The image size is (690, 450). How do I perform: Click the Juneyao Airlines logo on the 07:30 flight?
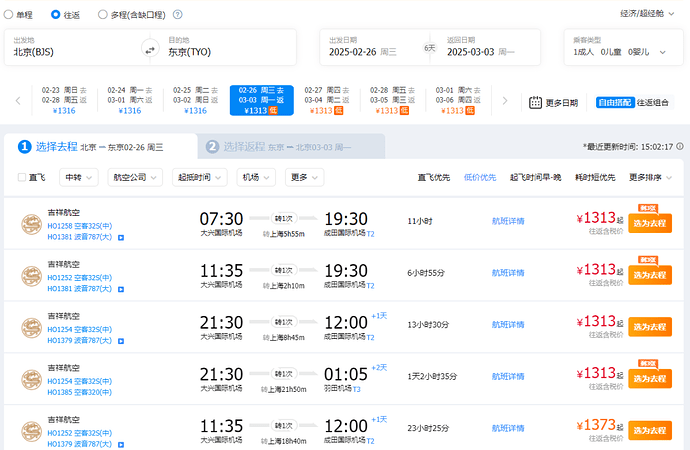[x=31, y=225]
